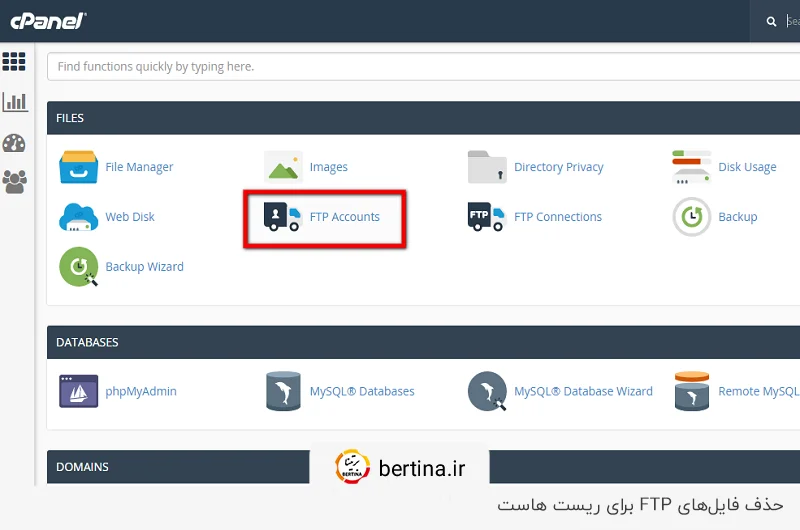Click the Disk Usage icon
Image resolution: width=800 pixels, height=530 pixels.
[692, 167]
